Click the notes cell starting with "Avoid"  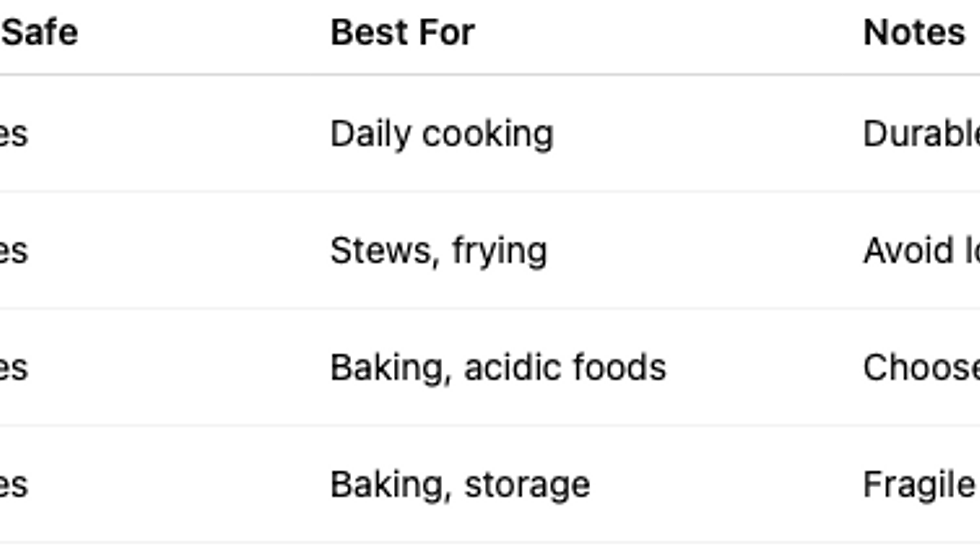920,251
